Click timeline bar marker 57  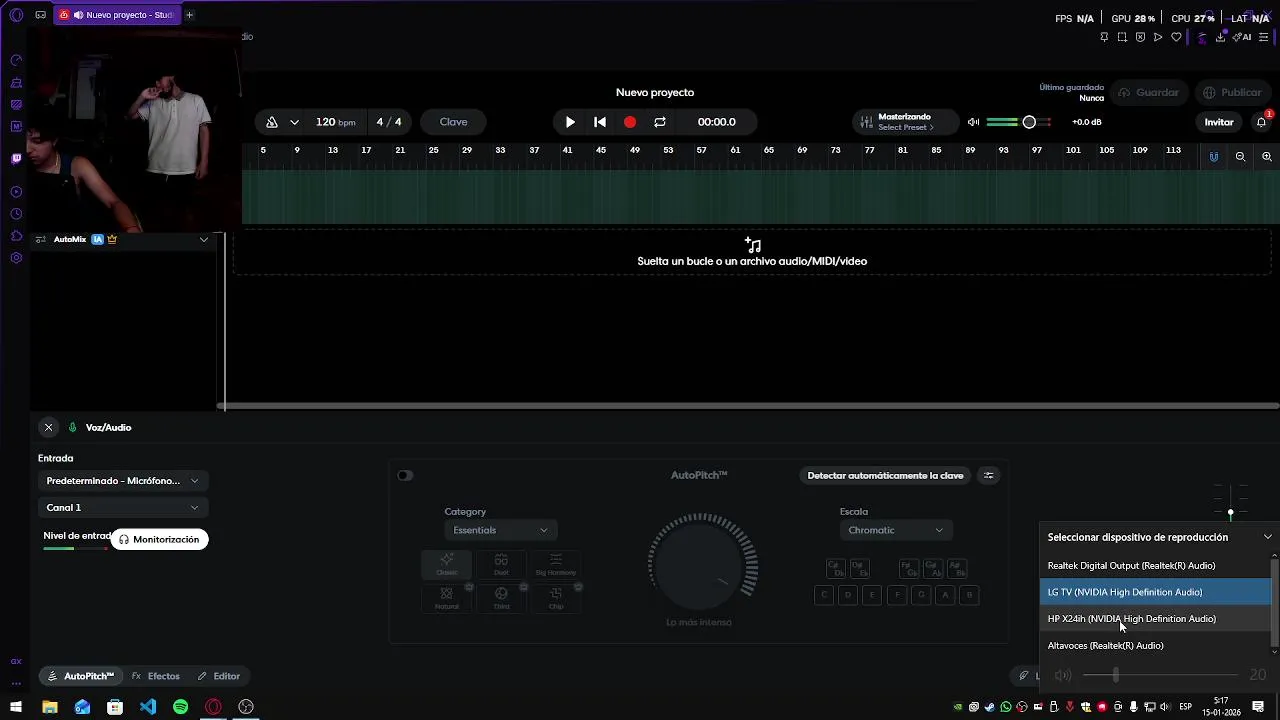click(x=701, y=150)
